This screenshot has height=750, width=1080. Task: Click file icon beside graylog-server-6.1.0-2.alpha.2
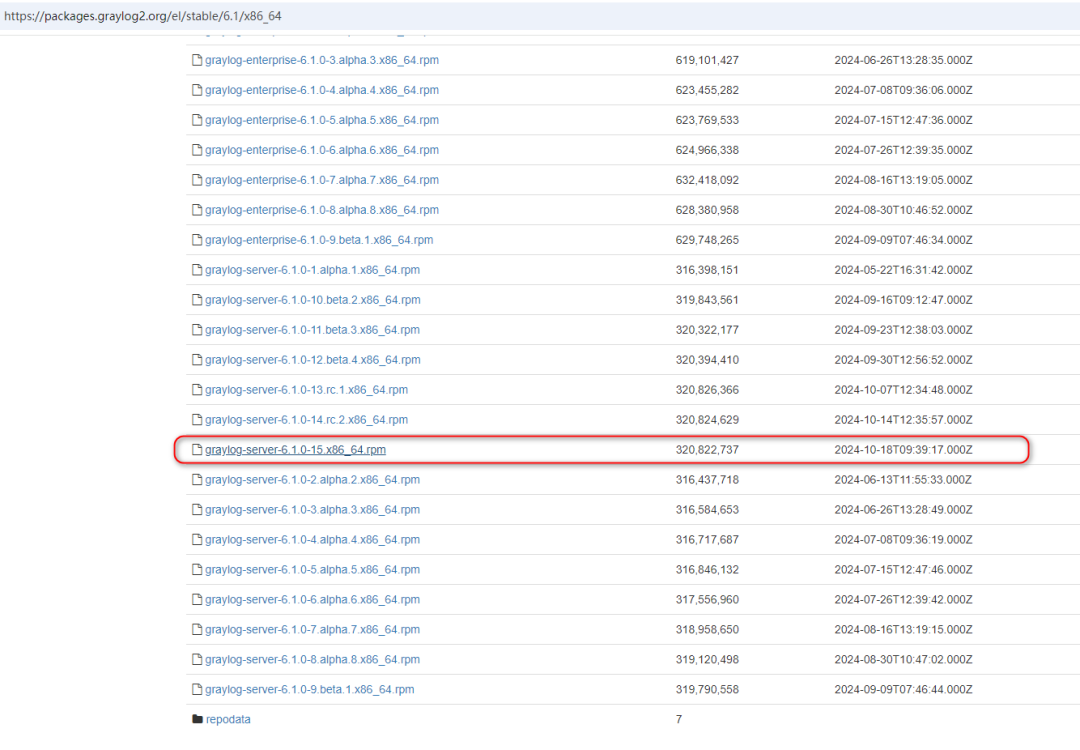pos(197,479)
